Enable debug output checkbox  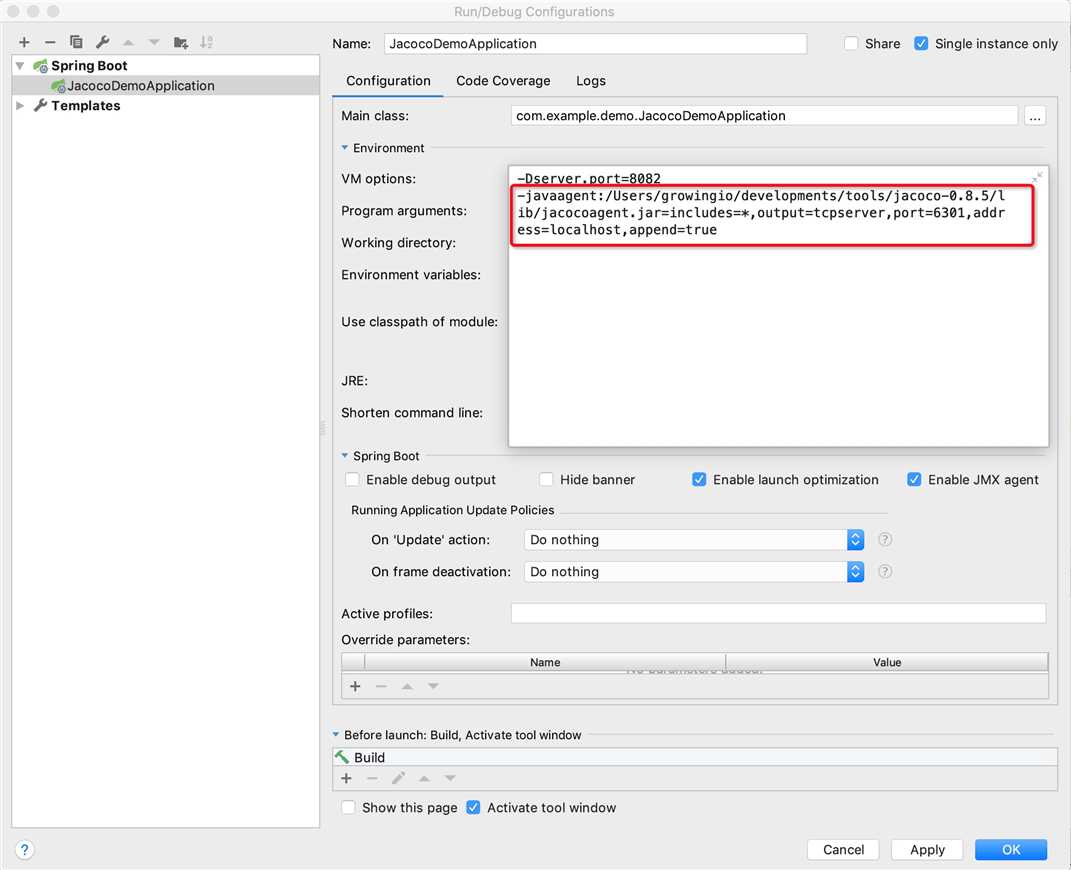[352, 479]
